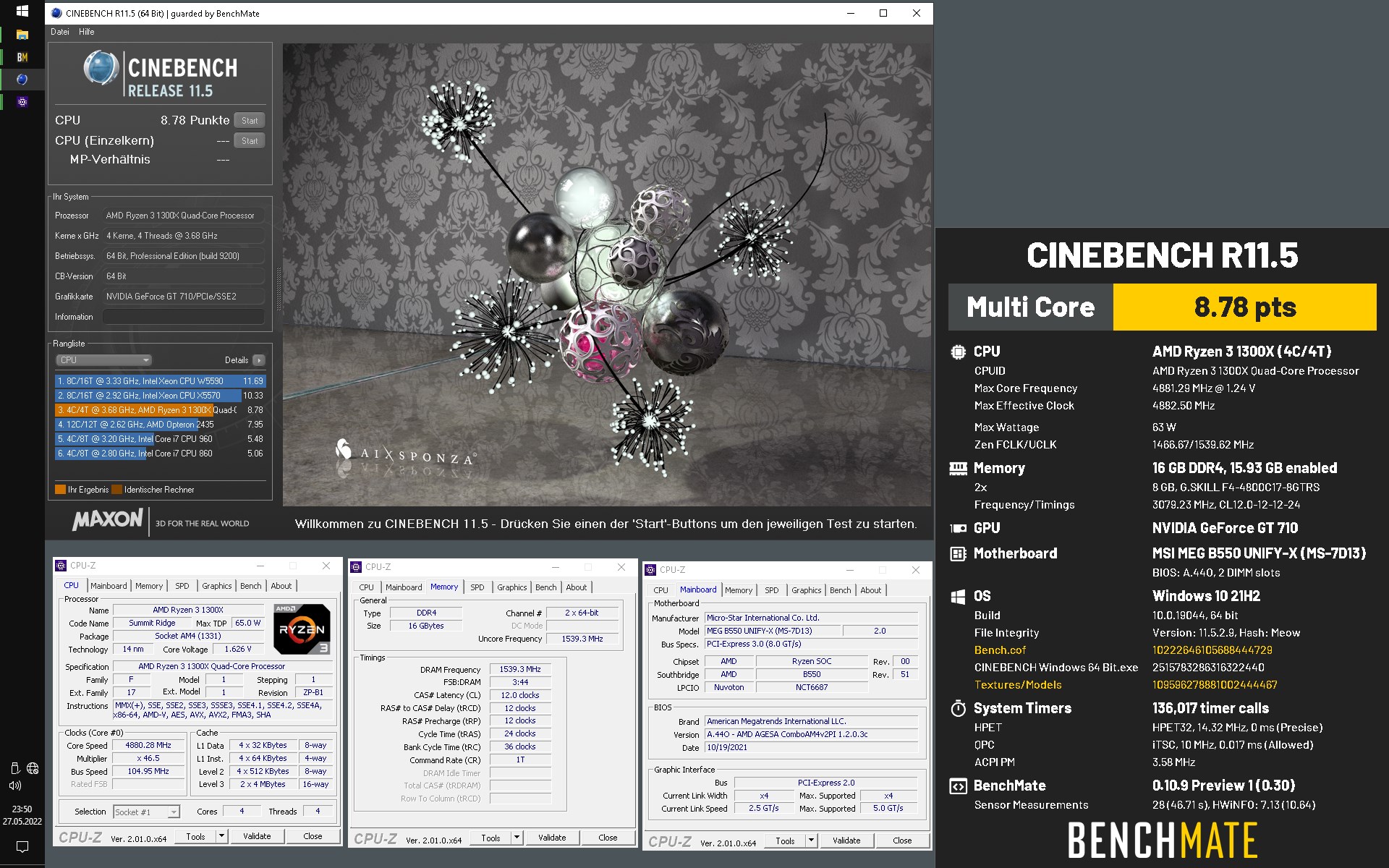Start the CPU multi-core benchmark
1389x868 pixels.
(x=250, y=121)
